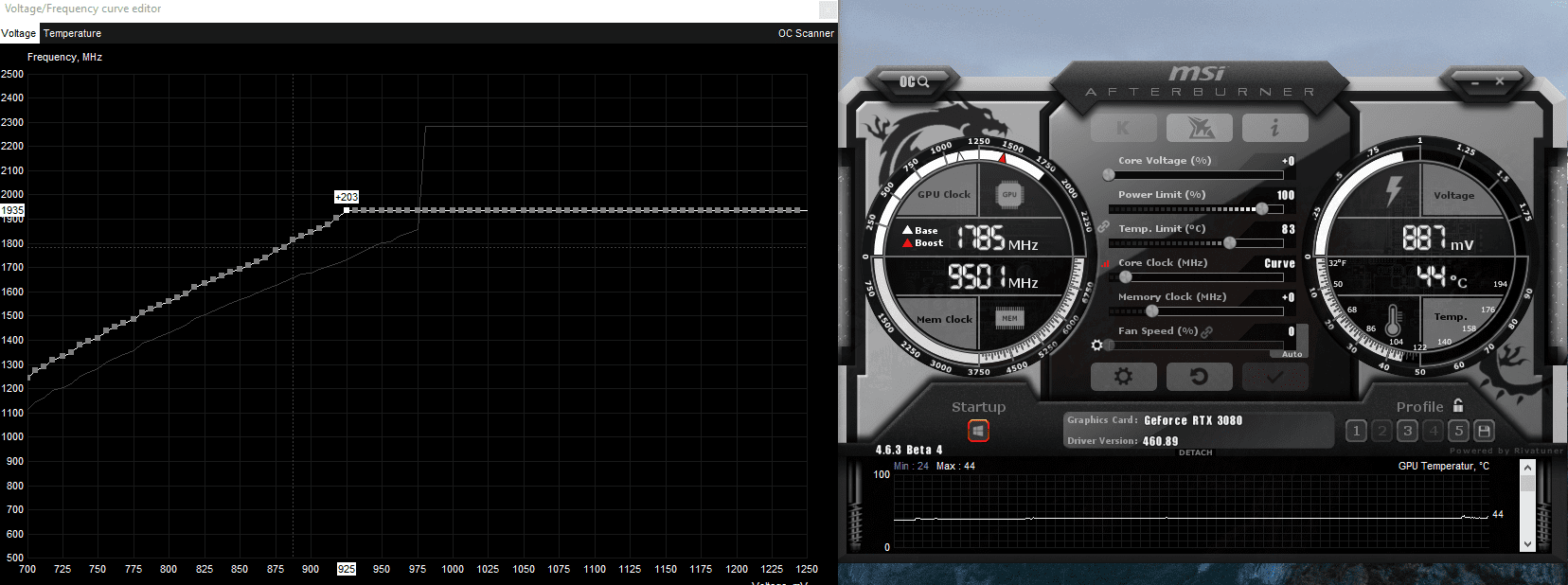Switch to Voltage tab in curve editor
Image resolution: width=1568 pixels, height=585 pixels.
coord(19,33)
